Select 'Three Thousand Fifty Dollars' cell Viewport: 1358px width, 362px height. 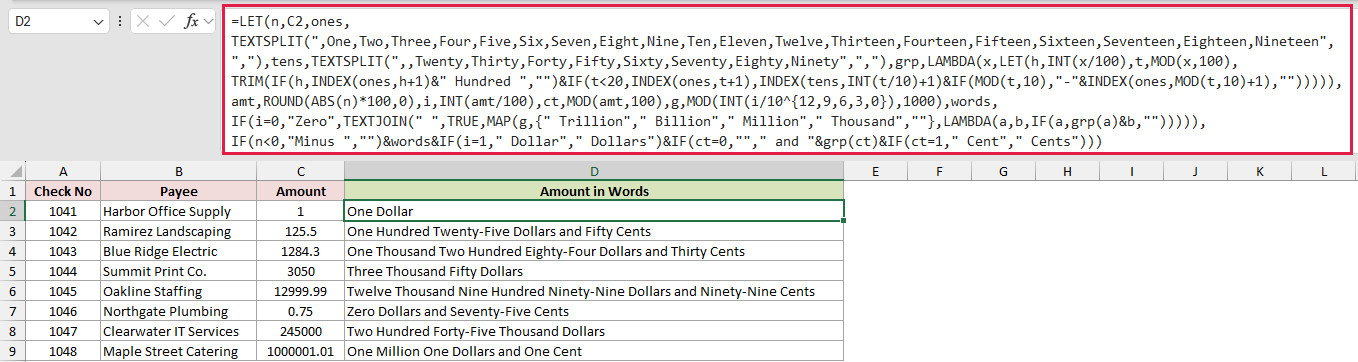coord(594,271)
